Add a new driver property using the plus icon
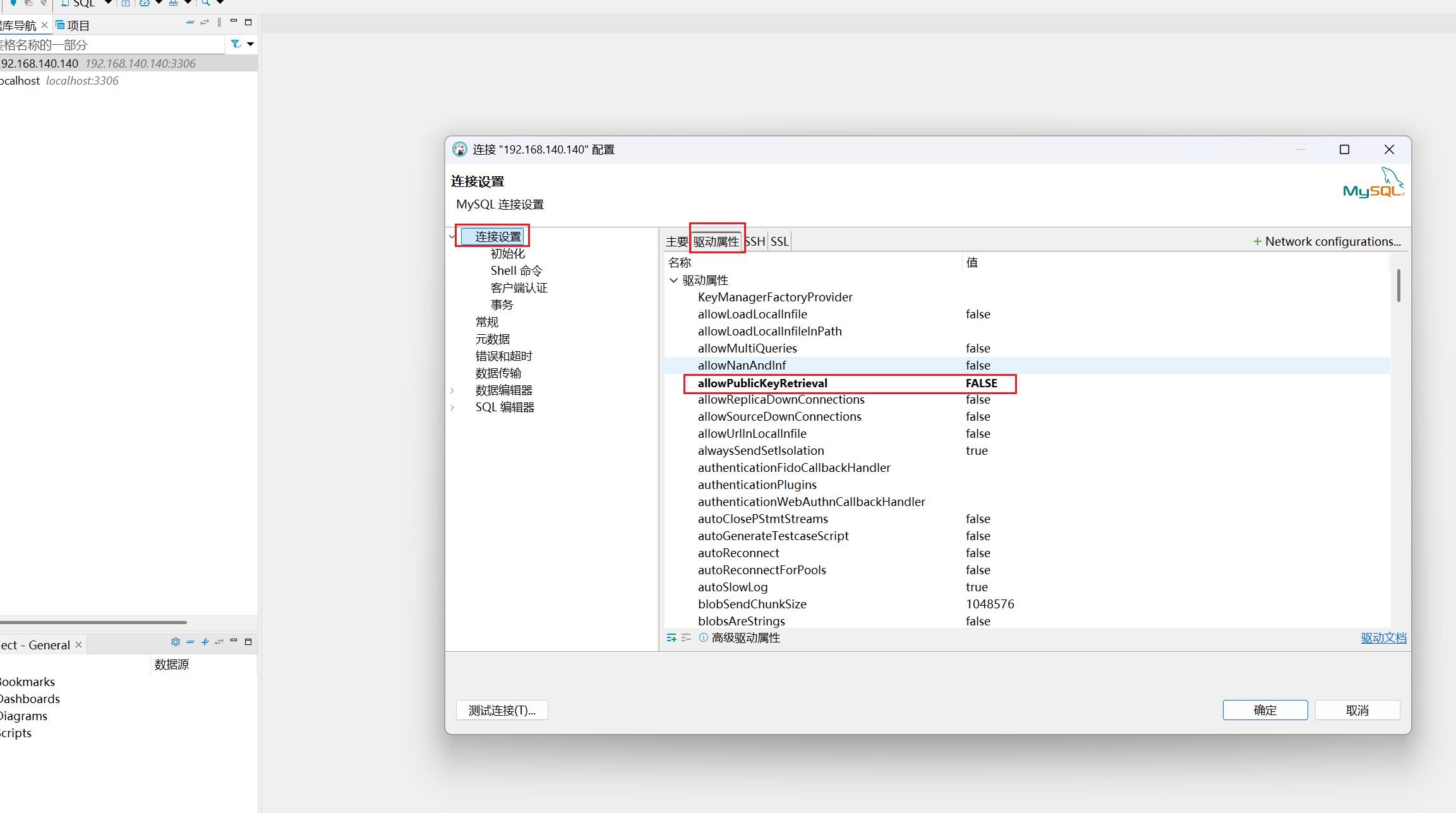 tap(671, 637)
